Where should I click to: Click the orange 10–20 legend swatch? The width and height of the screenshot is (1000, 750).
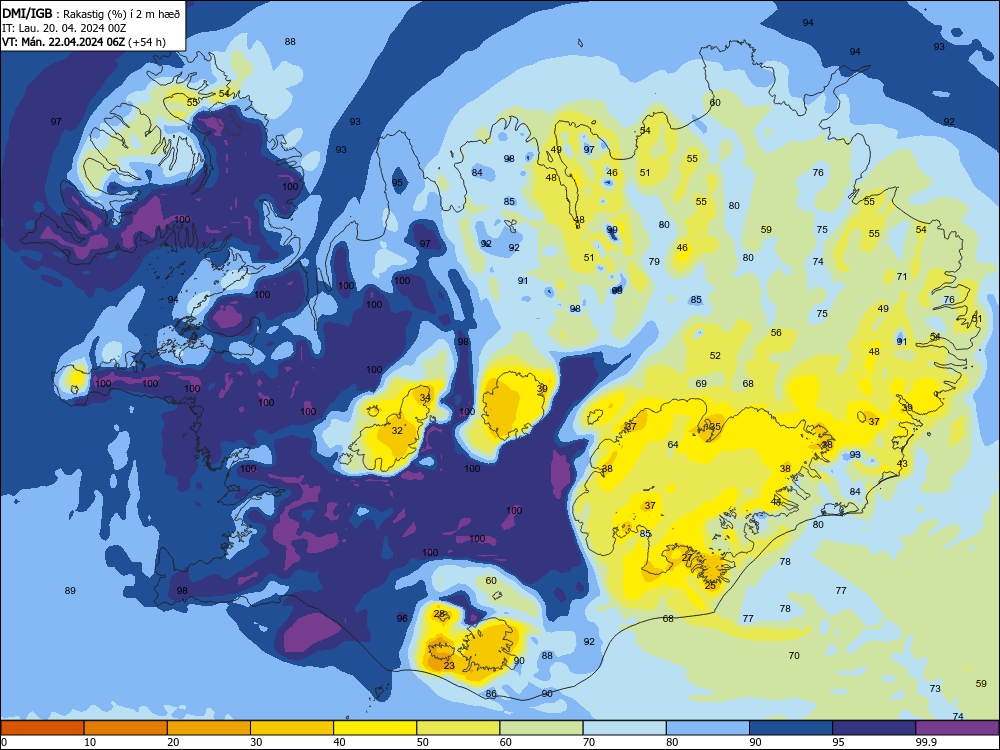(126, 728)
